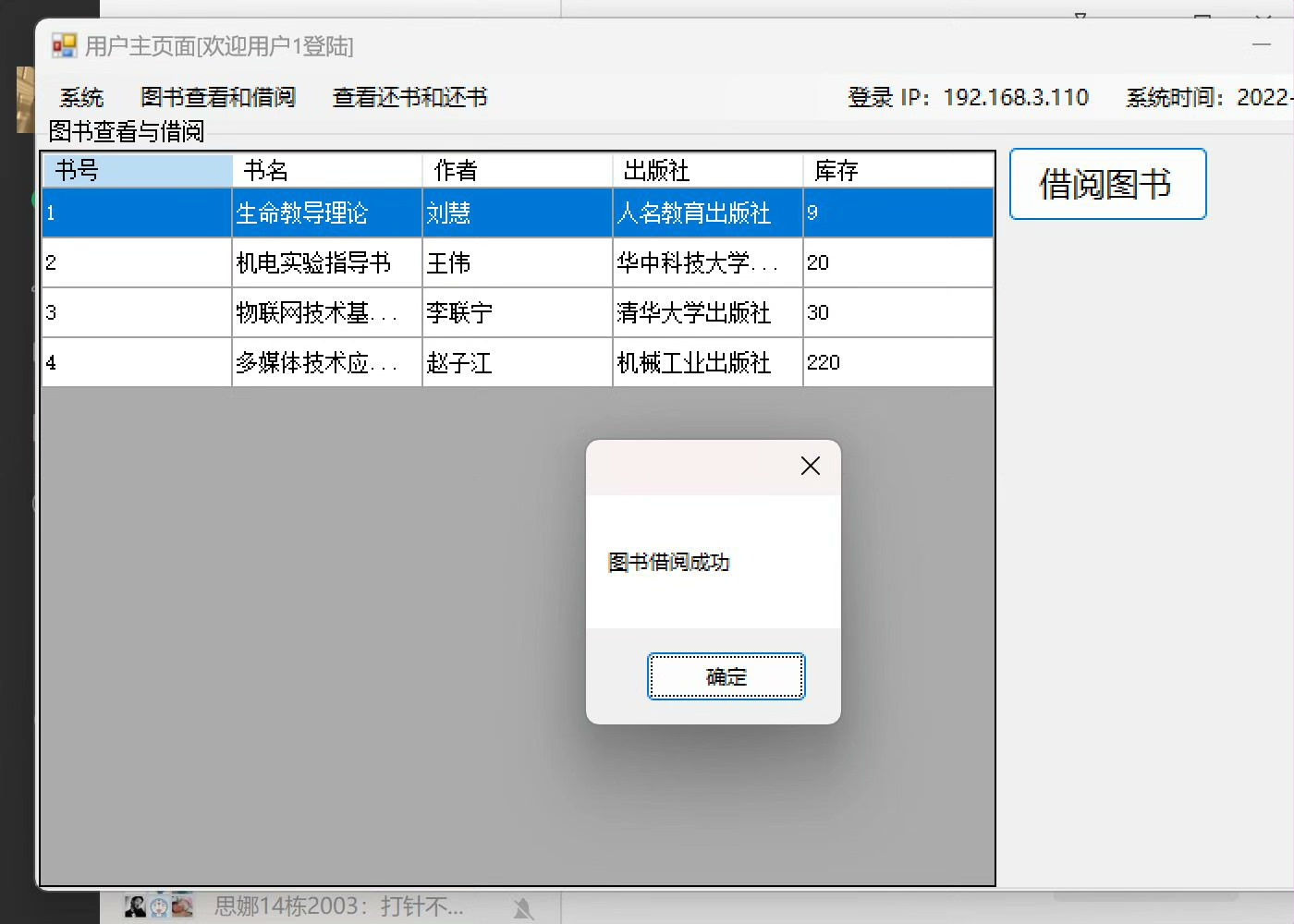
Task: Open the 思娜14栋2003 chat message in background window
Action: pos(338,906)
